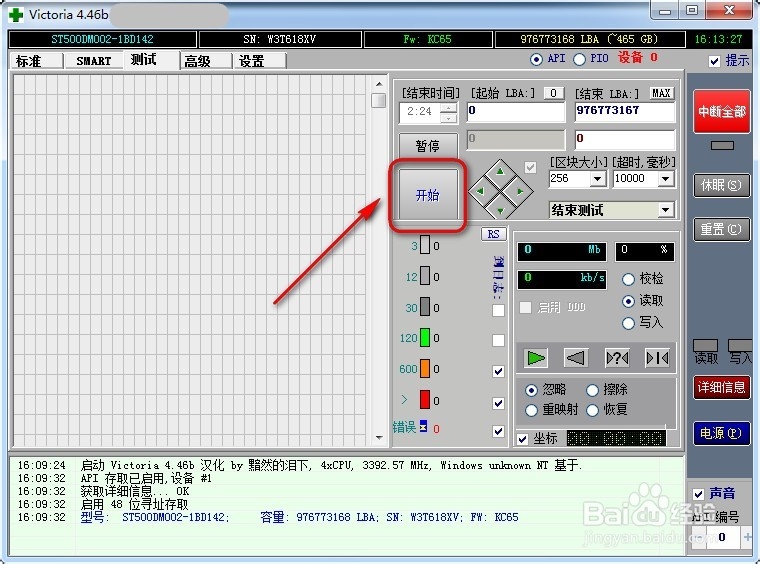The image size is (760, 564).
Task: Click the small gray indicator under 中断全部
Action: [722, 145]
